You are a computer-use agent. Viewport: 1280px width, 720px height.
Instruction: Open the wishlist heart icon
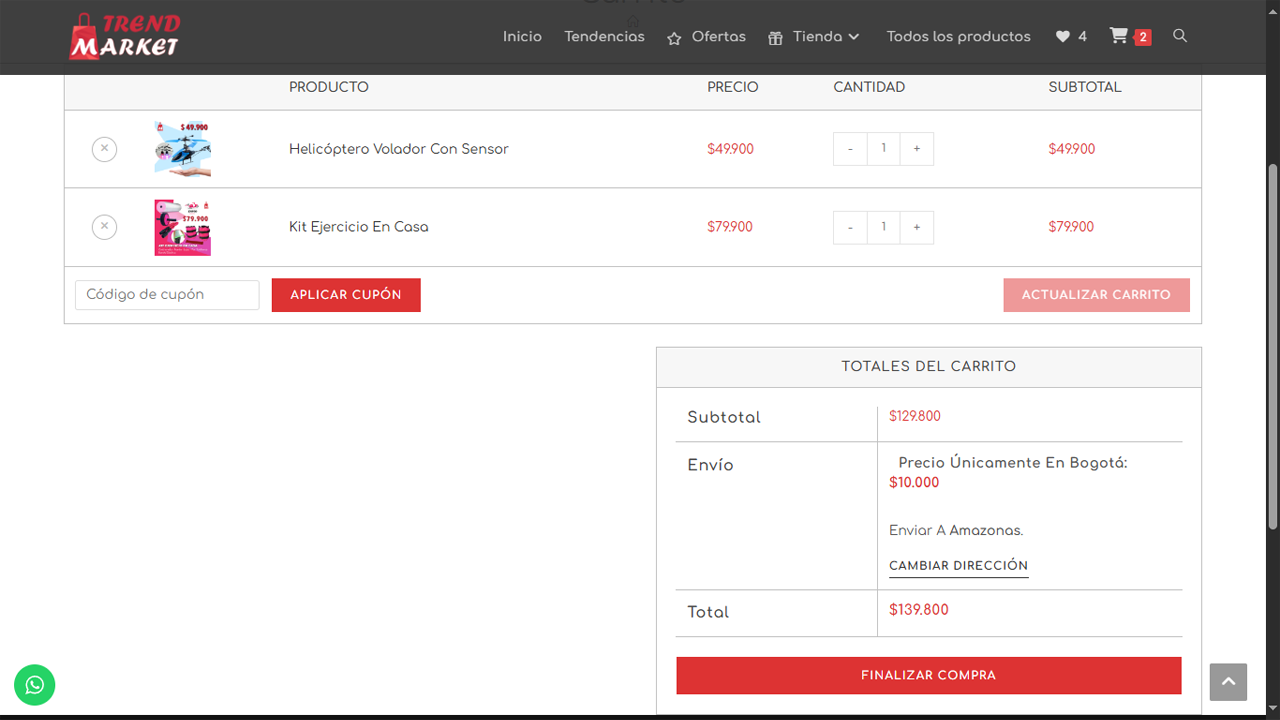click(x=1063, y=36)
